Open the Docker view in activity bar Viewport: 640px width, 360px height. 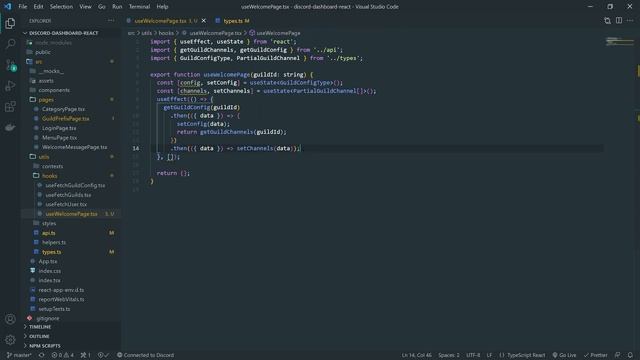pyautogui.click(x=10, y=127)
